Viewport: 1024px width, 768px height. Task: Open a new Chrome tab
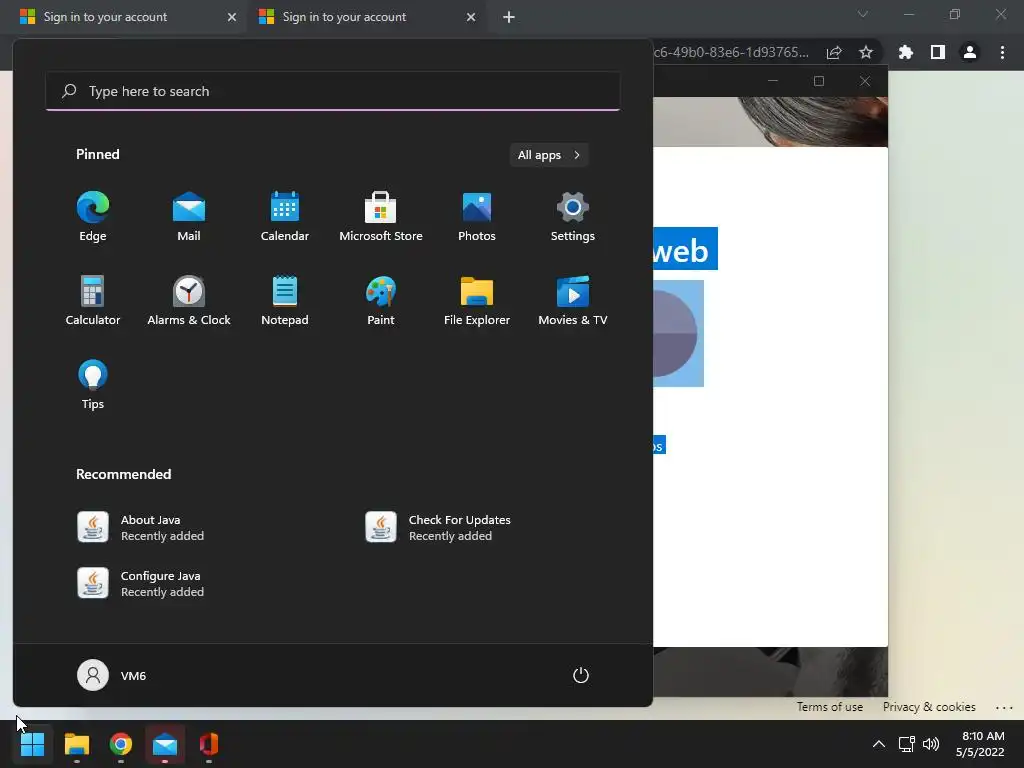(509, 17)
